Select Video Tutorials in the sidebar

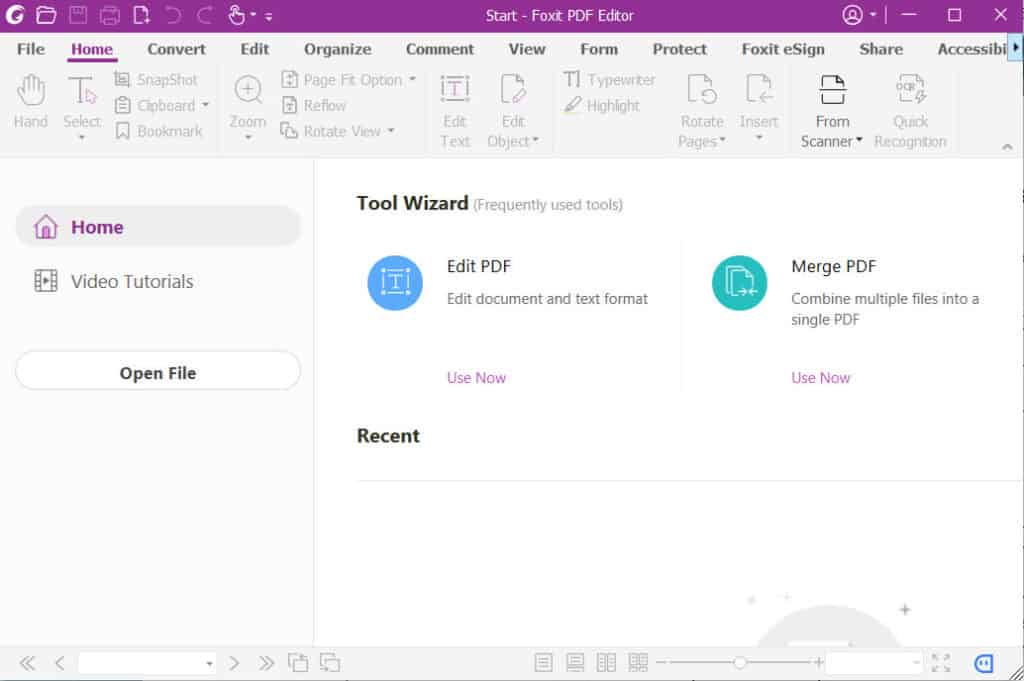coord(131,281)
